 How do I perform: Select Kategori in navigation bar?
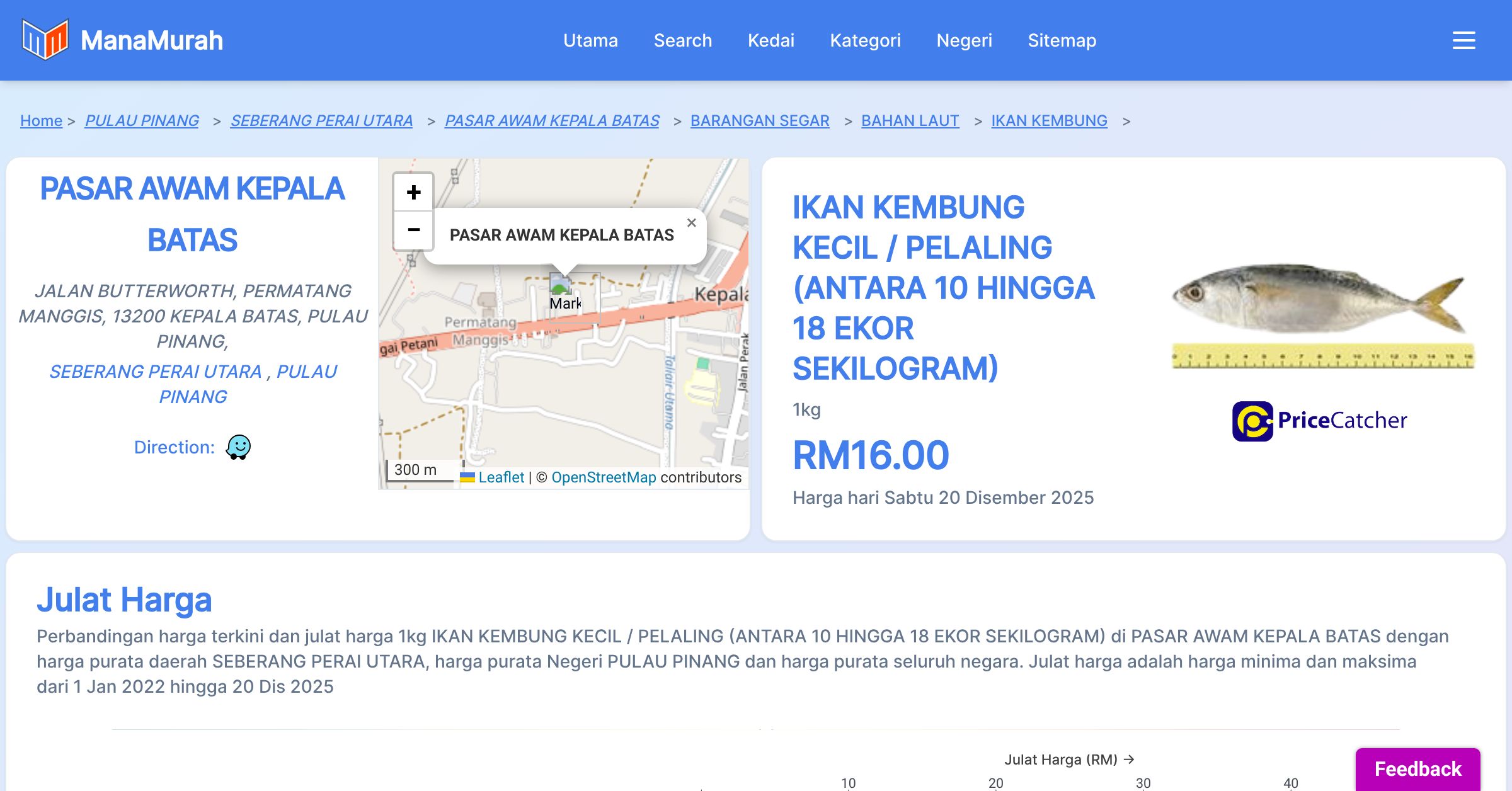click(x=865, y=40)
